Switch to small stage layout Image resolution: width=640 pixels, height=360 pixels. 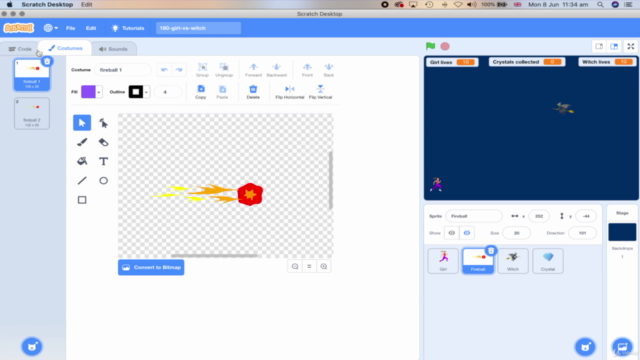[599, 46]
